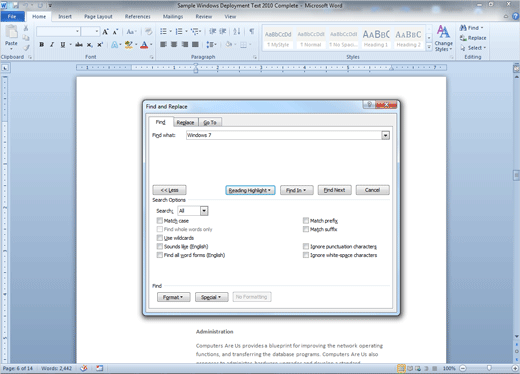Open the Page Layout ribbon tab
This screenshot has width=520, height=374.
[98, 16]
